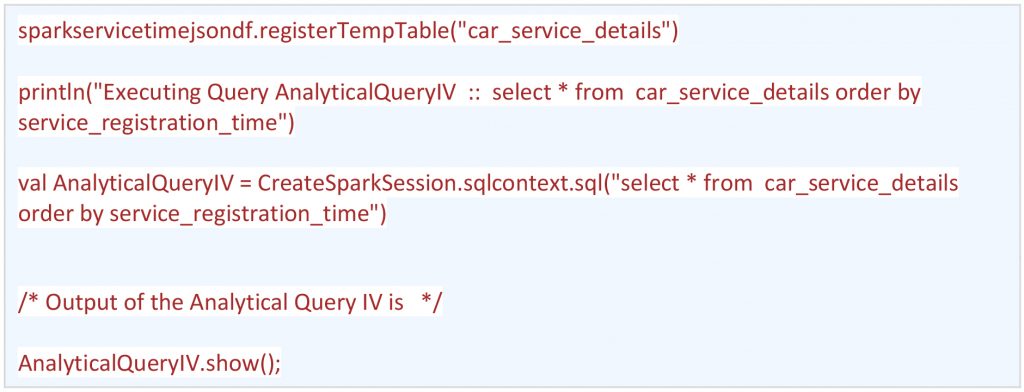Click the "car_service_details" string in first line

(559, 33)
